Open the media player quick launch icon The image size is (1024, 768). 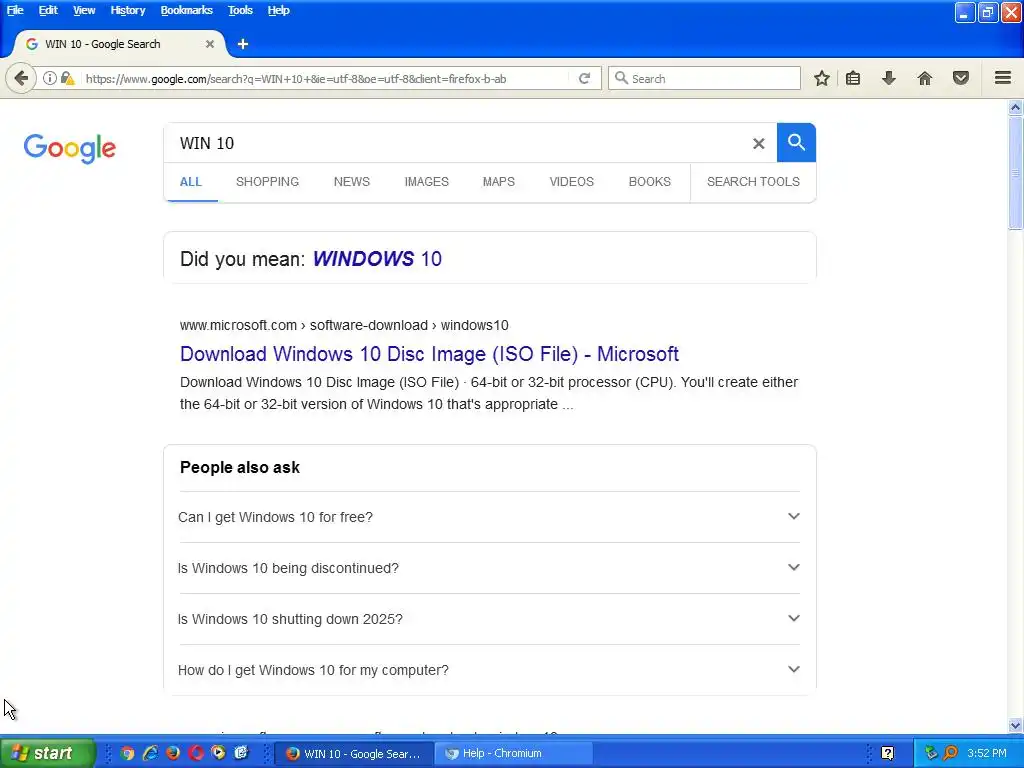click(x=218, y=753)
